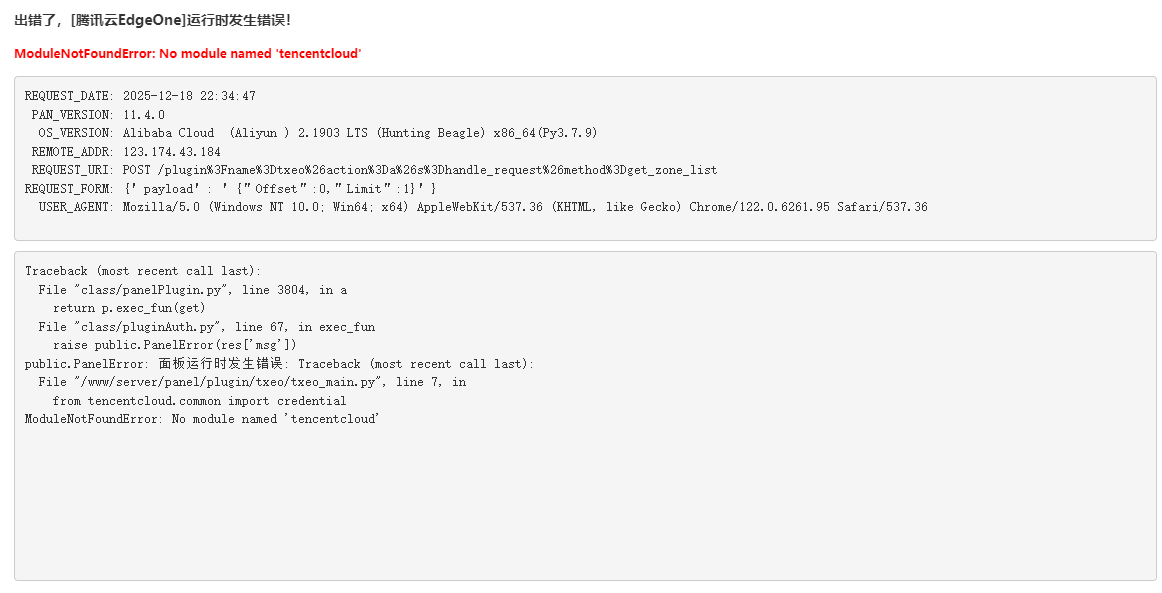Click the red ModuleNotFoundError message
Image resolution: width=1162 pixels, height=593 pixels.
[188, 53]
